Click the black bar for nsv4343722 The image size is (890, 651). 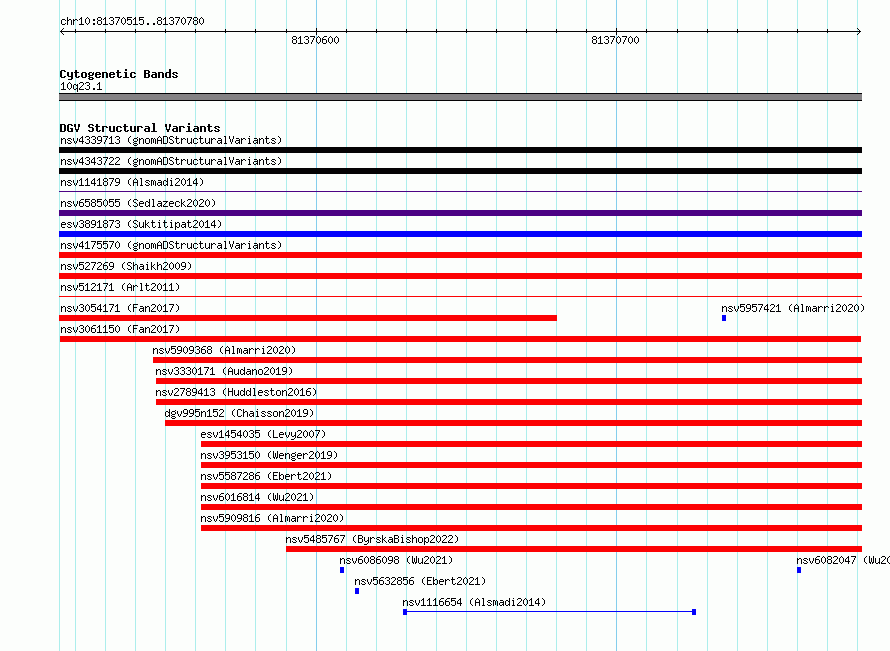460,171
